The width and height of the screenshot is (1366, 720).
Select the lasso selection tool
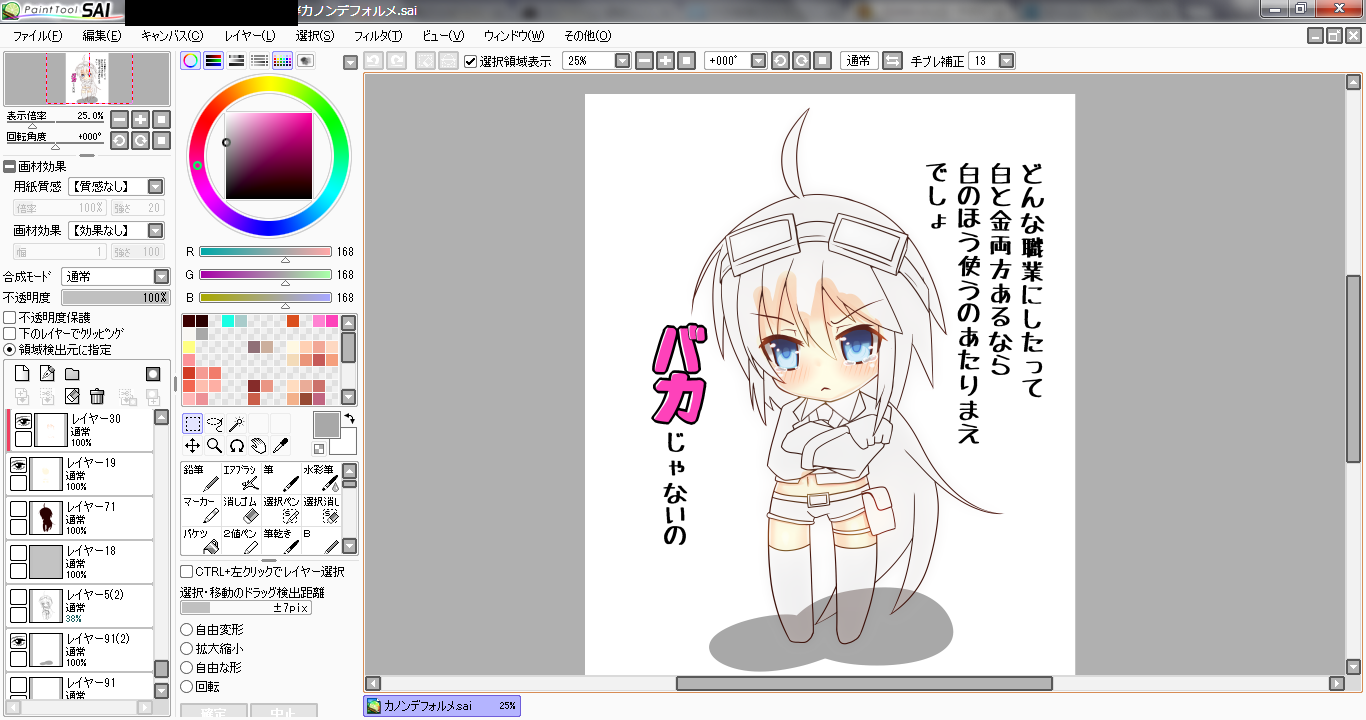(x=214, y=424)
